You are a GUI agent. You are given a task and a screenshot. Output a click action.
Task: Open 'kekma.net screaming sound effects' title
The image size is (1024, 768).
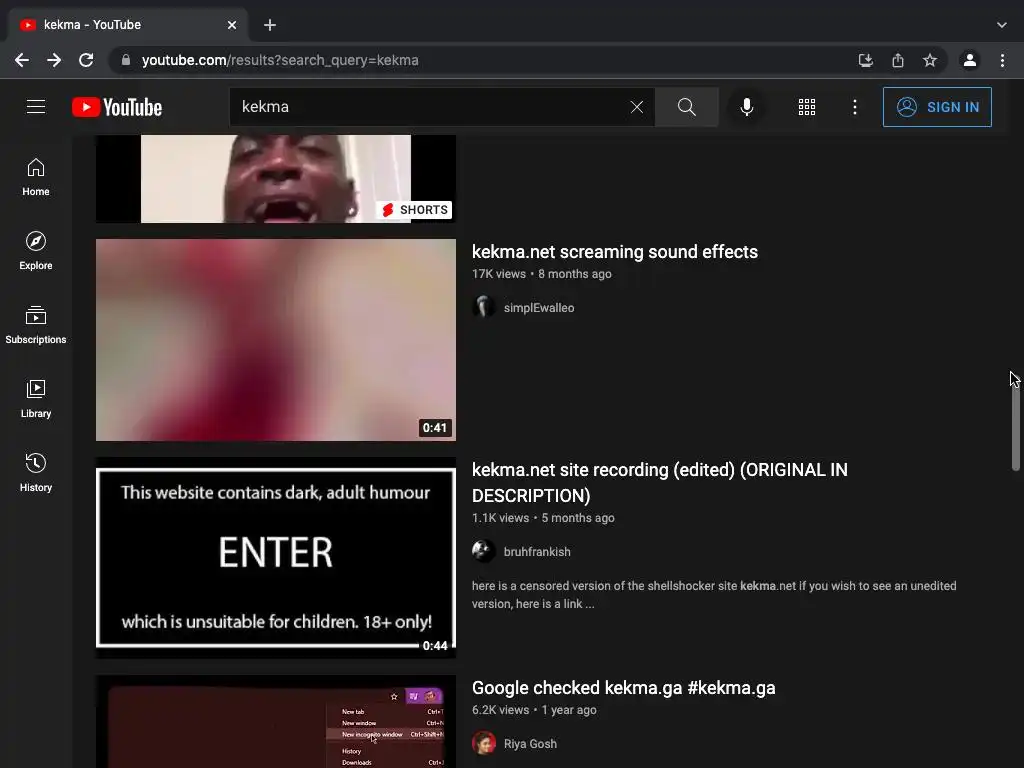point(615,252)
